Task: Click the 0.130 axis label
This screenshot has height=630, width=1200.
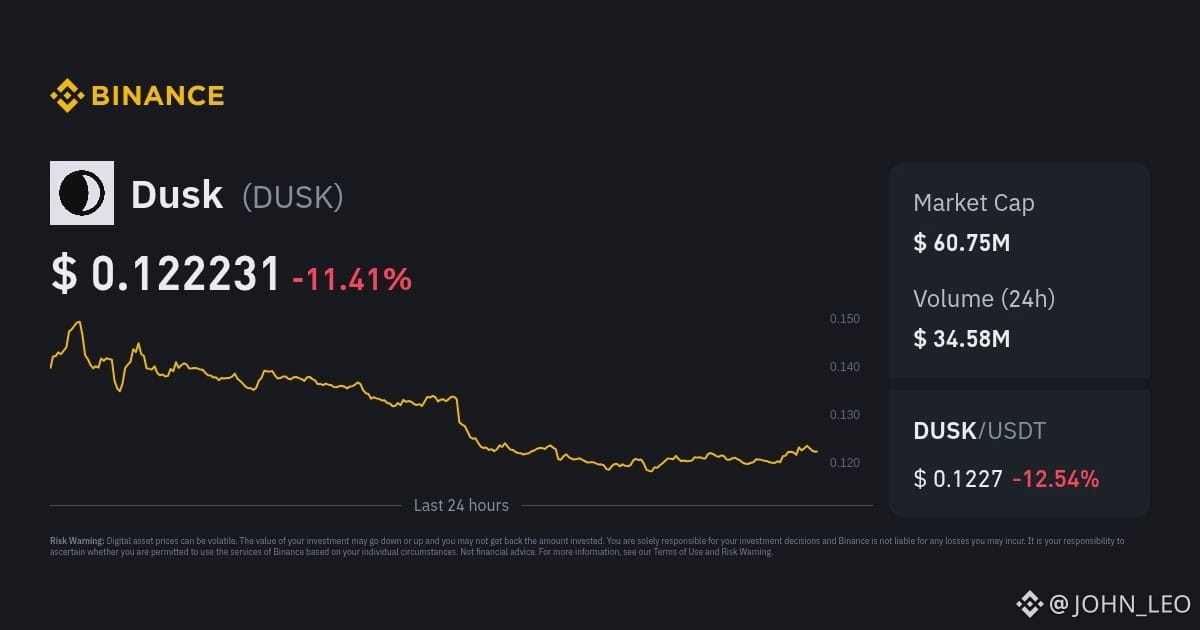Action: point(845,415)
